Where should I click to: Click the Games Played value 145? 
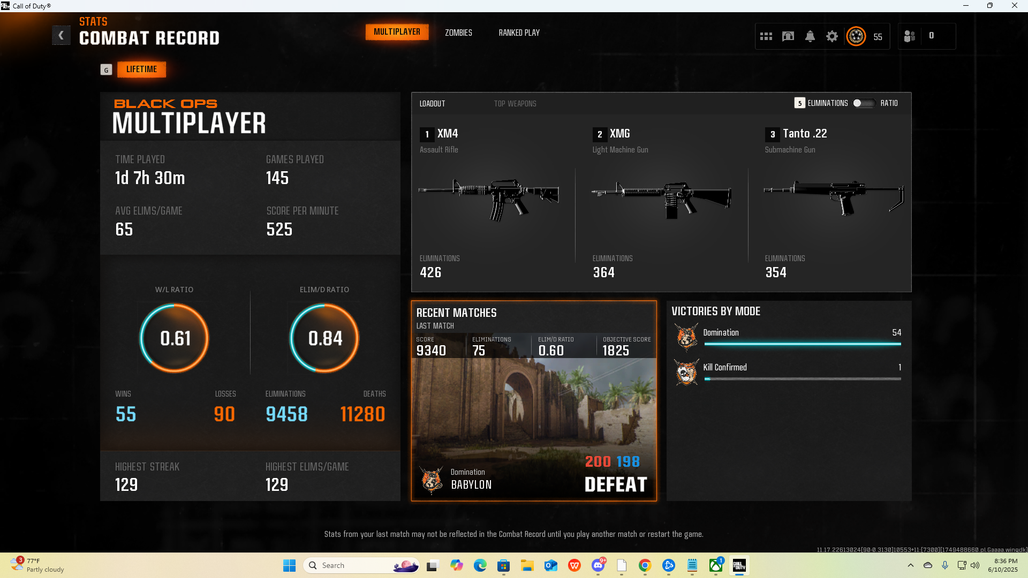[x=277, y=178]
